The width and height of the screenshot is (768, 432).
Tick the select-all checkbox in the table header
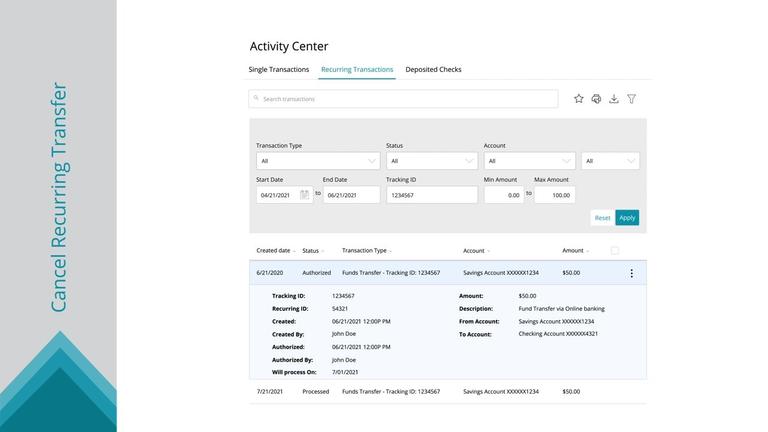pos(615,251)
